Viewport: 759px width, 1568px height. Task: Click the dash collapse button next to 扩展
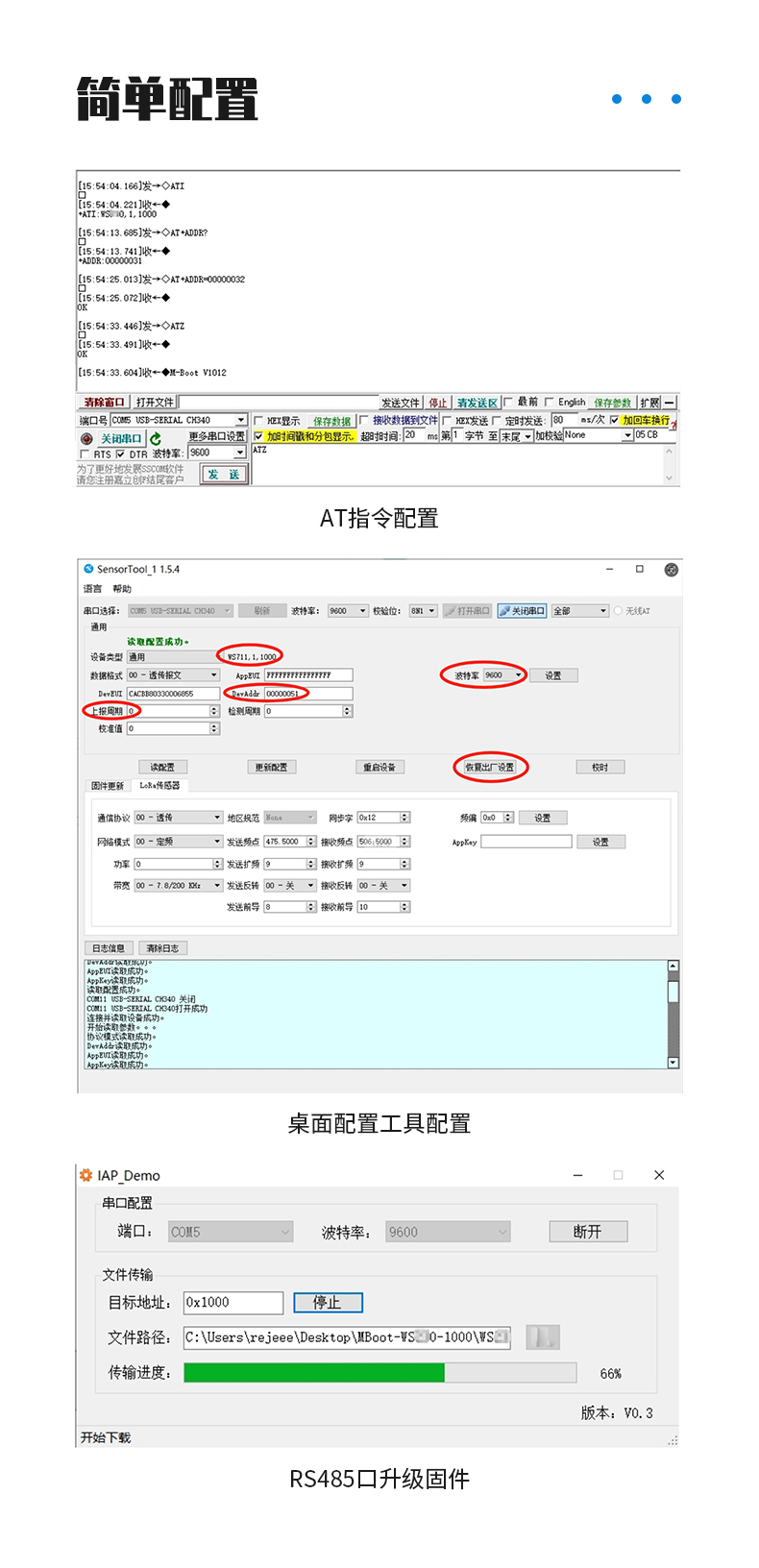pos(670,403)
